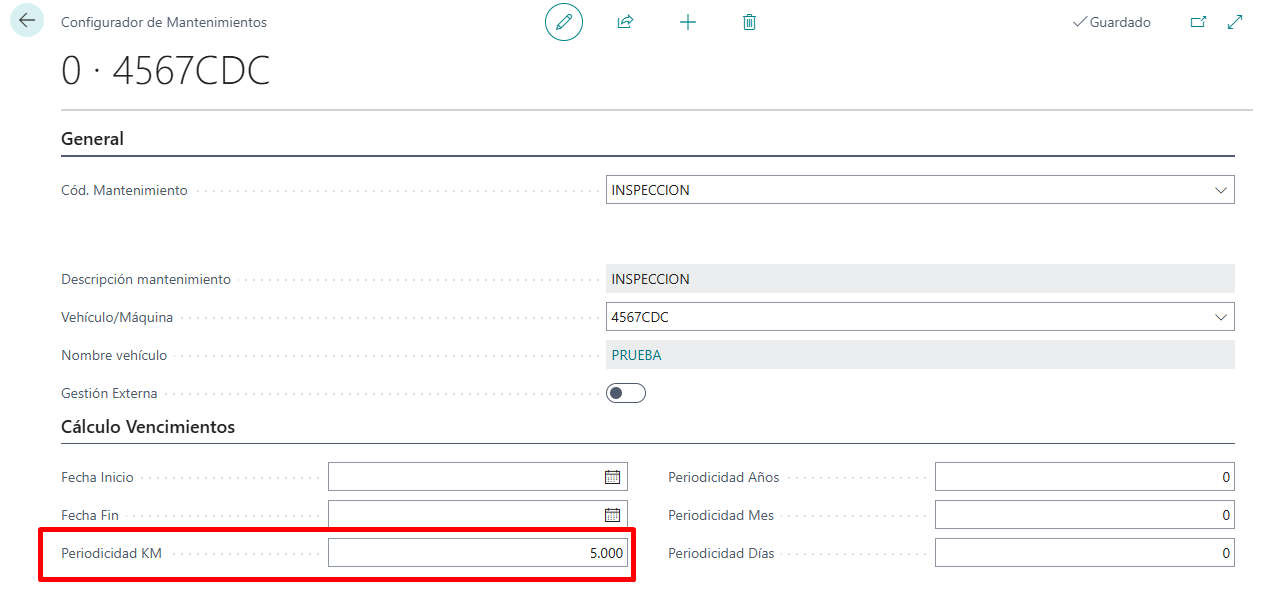Click the Gestión Externa label

(109, 393)
